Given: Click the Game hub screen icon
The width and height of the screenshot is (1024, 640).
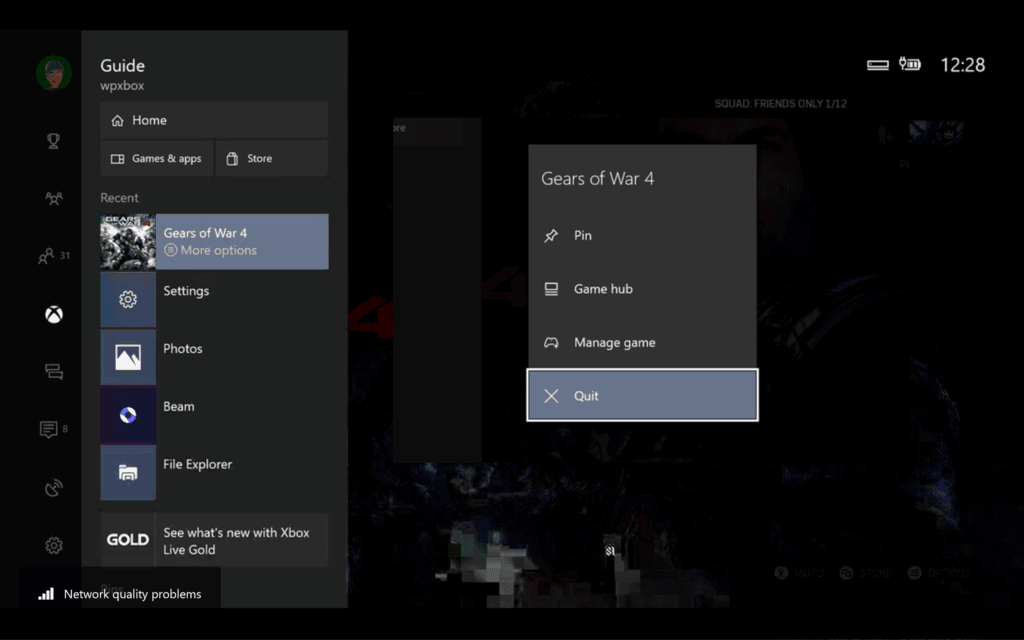Looking at the screenshot, I should click(551, 289).
